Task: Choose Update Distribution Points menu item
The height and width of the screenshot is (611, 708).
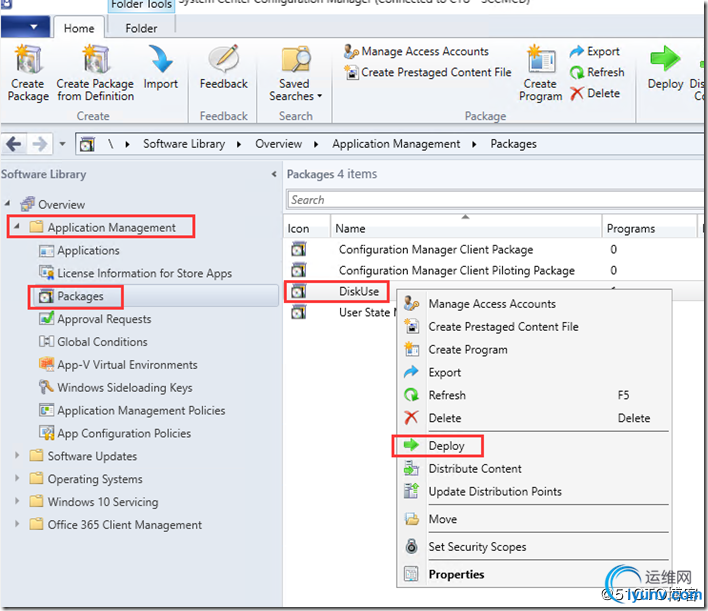Action: click(x=534, y=491)
